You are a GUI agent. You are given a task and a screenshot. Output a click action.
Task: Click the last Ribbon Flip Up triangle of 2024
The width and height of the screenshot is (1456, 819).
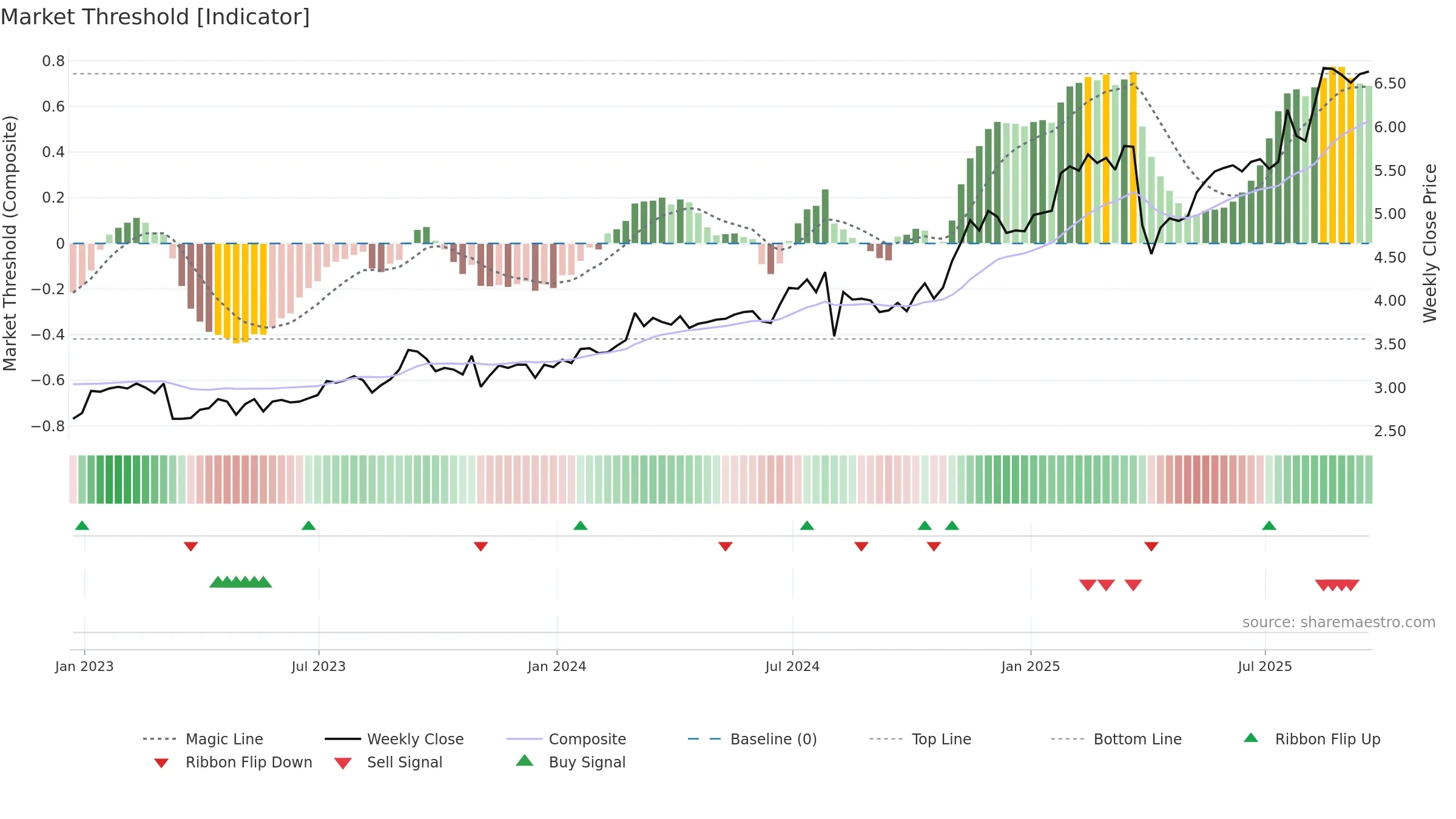click(x=952, y=525)
